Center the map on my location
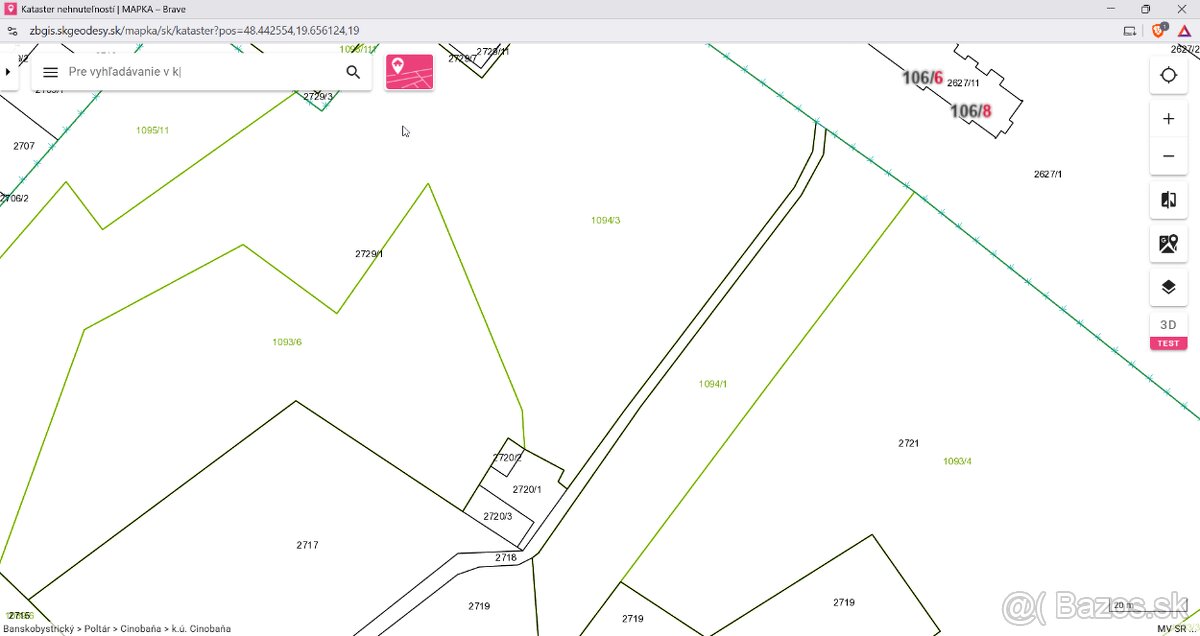Screen dimensions: 1200x636 click(1168, 76)
